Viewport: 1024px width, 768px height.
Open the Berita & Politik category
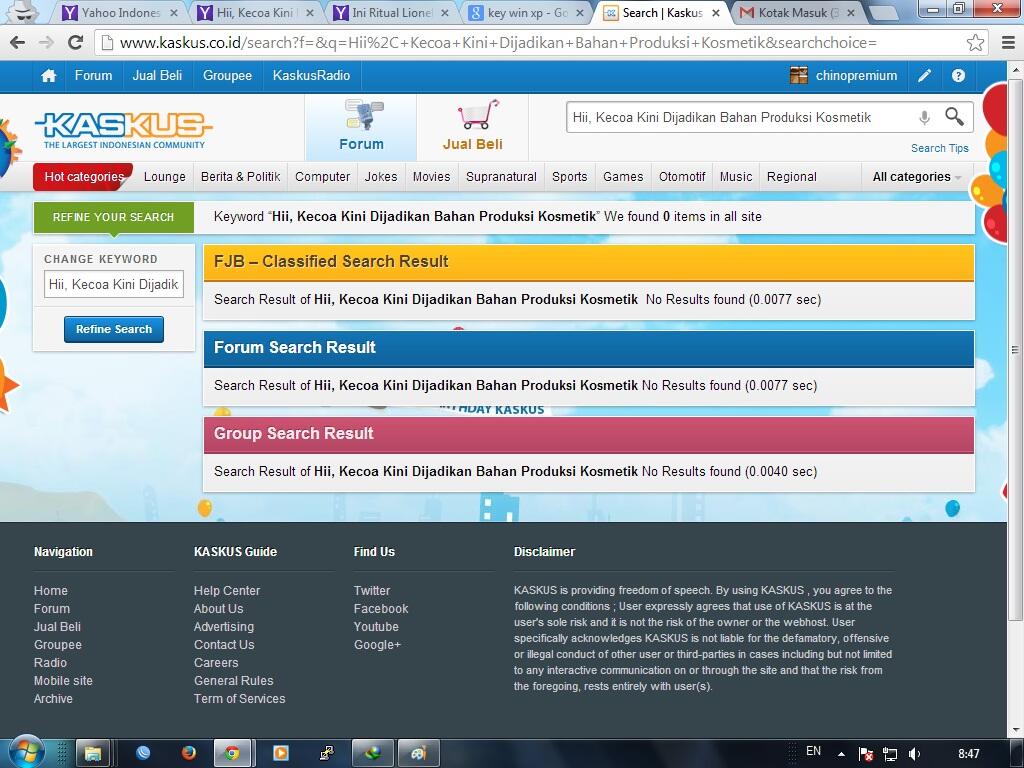point(240,177)
